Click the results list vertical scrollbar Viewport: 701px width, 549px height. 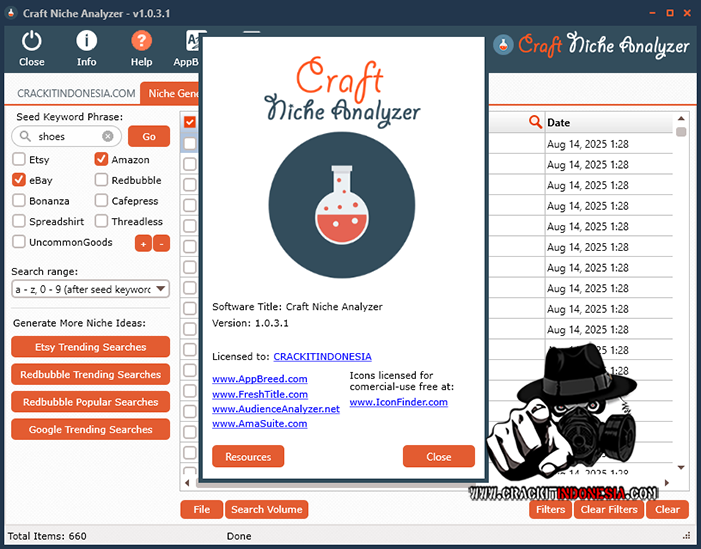(681, 300)
